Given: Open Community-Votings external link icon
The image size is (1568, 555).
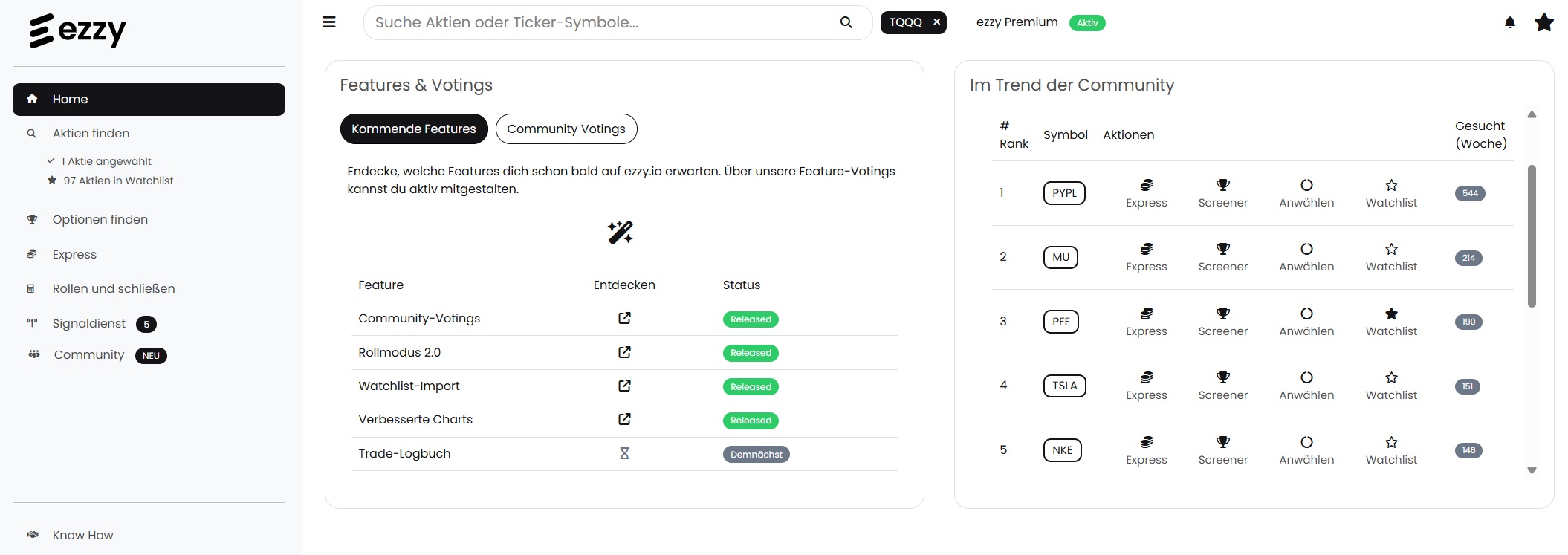Looking at the screenshot, I should tap(624, 318).
